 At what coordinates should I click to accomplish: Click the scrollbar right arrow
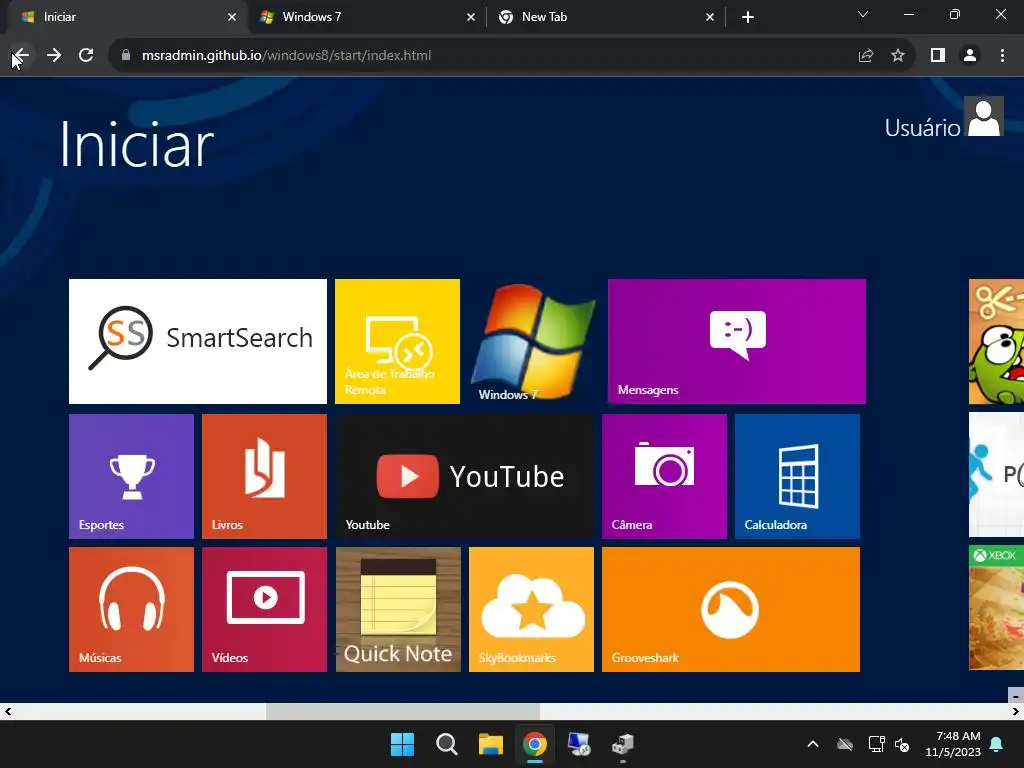pyautogui.click(x=1016, y=711)
